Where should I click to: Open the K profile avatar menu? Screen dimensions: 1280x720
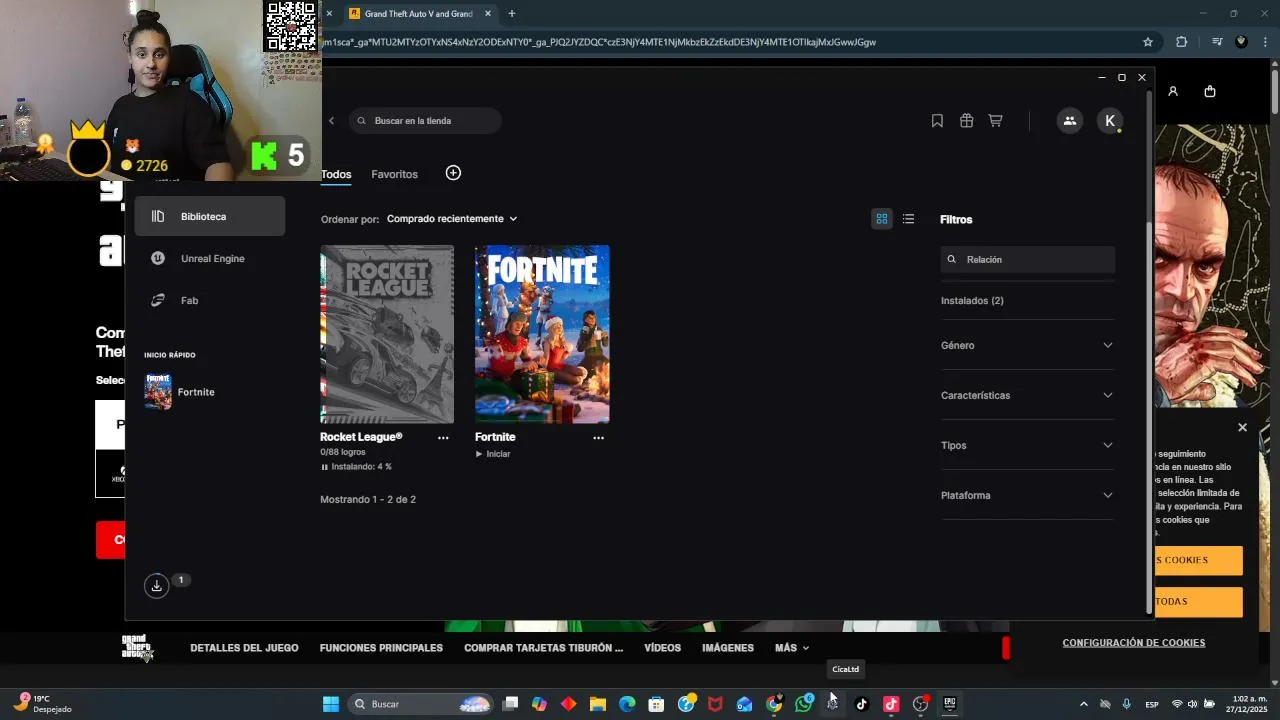[x=1110, y=121]
